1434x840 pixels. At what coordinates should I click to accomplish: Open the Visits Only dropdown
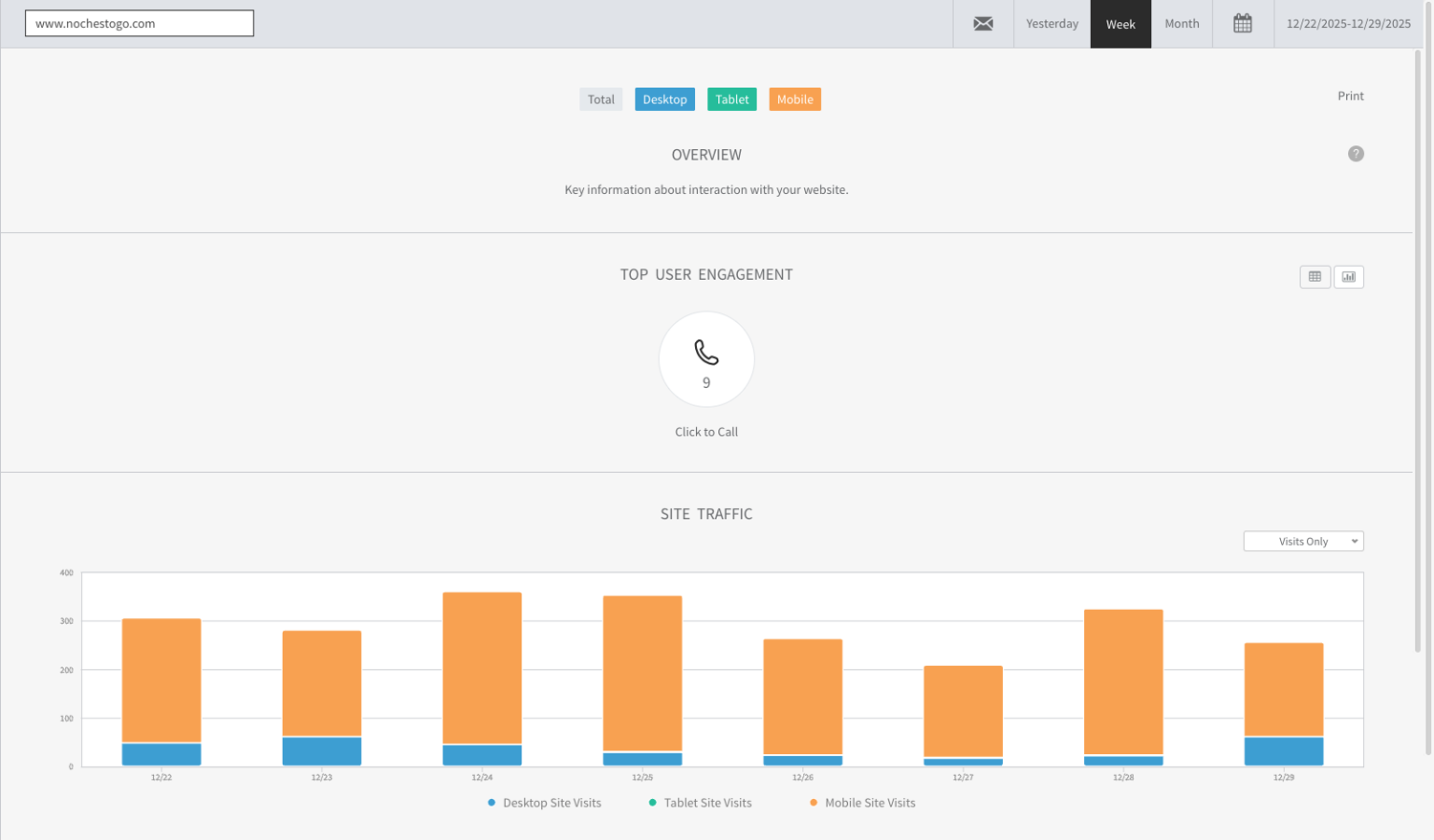point(1303,542)
